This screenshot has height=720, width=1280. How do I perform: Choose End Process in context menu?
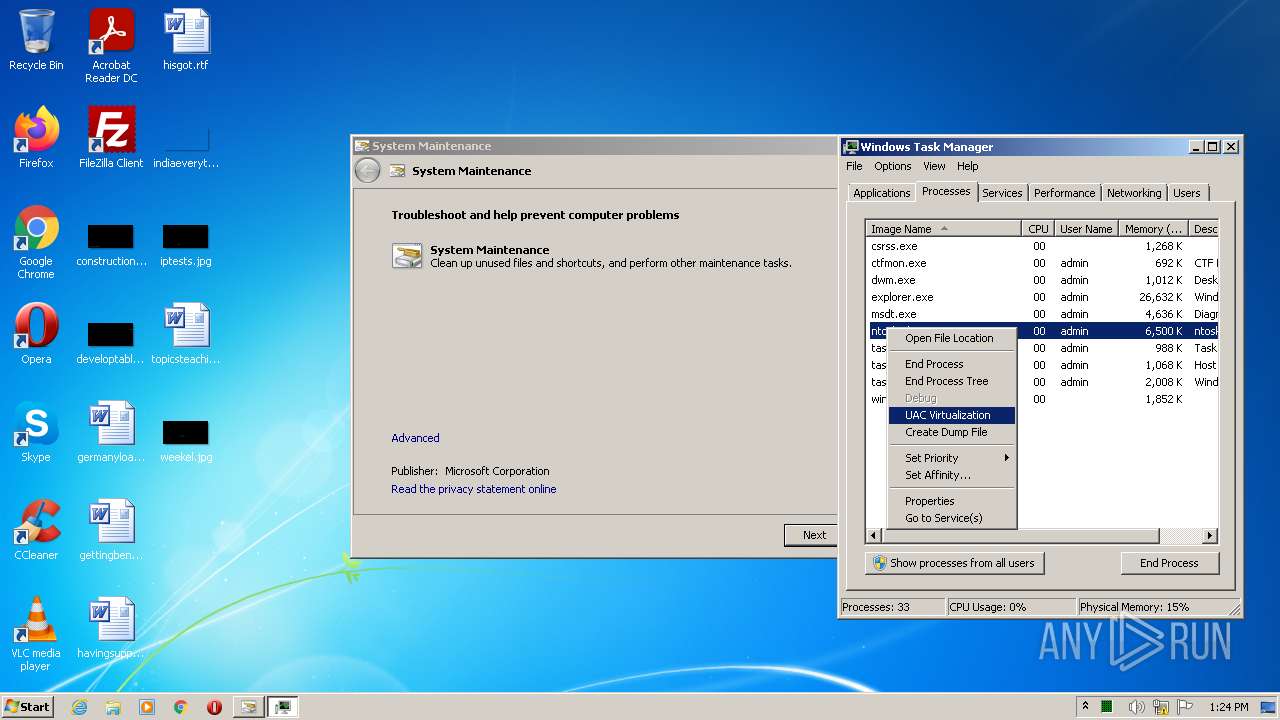(952, 364)
